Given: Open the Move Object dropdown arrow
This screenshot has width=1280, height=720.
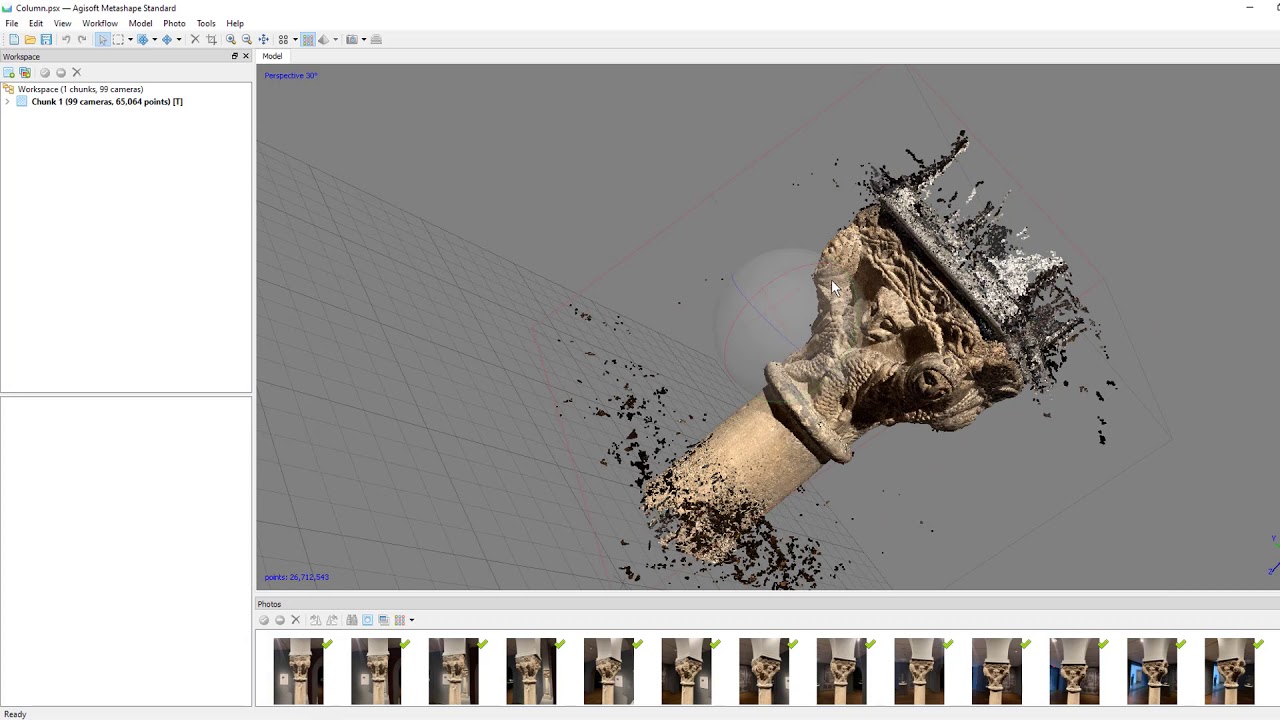Looking at the screenshot, I should point(179,40).
